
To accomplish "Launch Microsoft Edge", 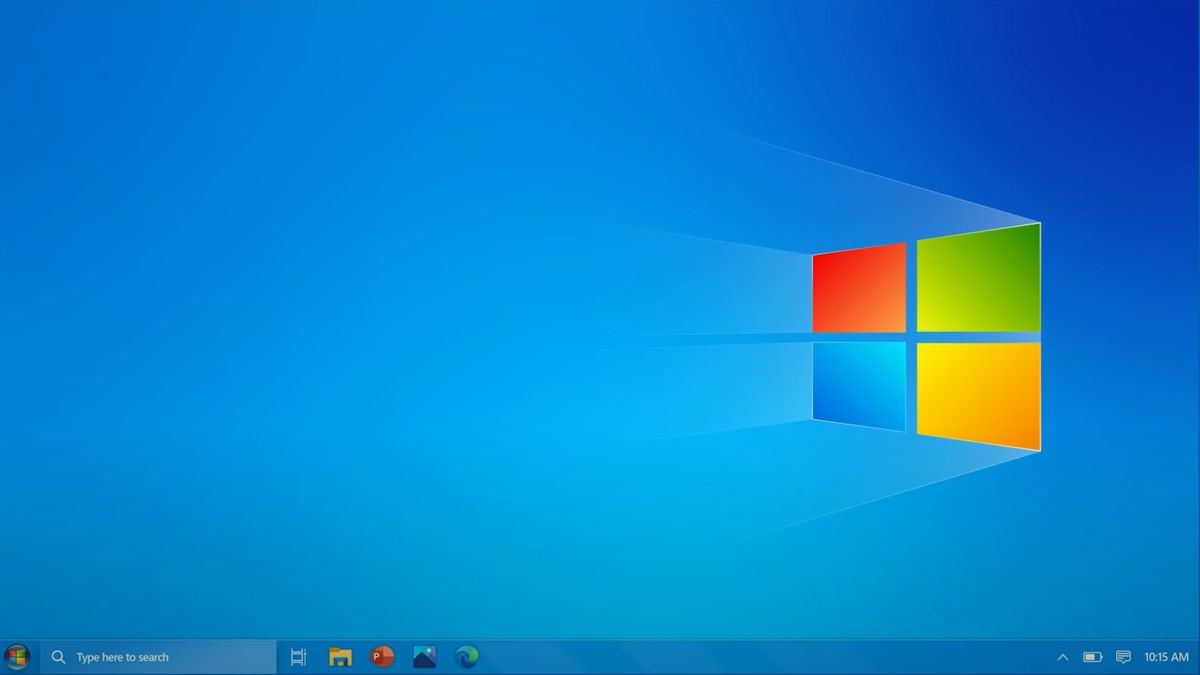I will point(465,657).
